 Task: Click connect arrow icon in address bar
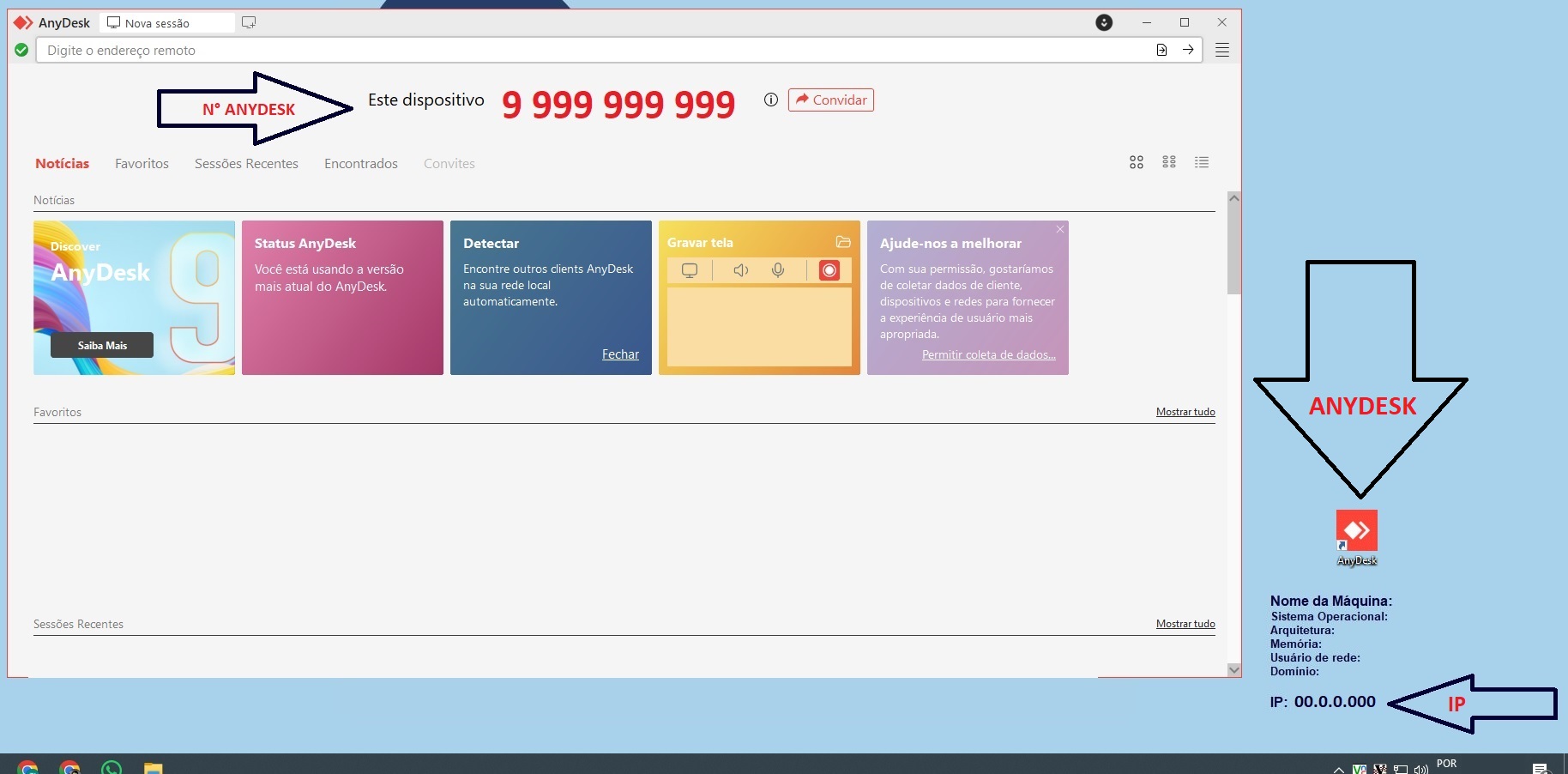coord(1188,50)
